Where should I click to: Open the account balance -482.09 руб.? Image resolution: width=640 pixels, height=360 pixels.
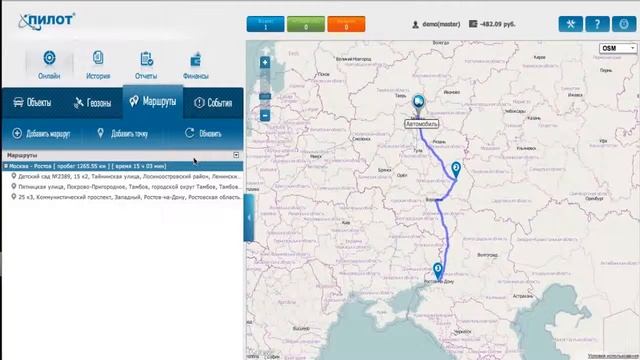[492, 24]
